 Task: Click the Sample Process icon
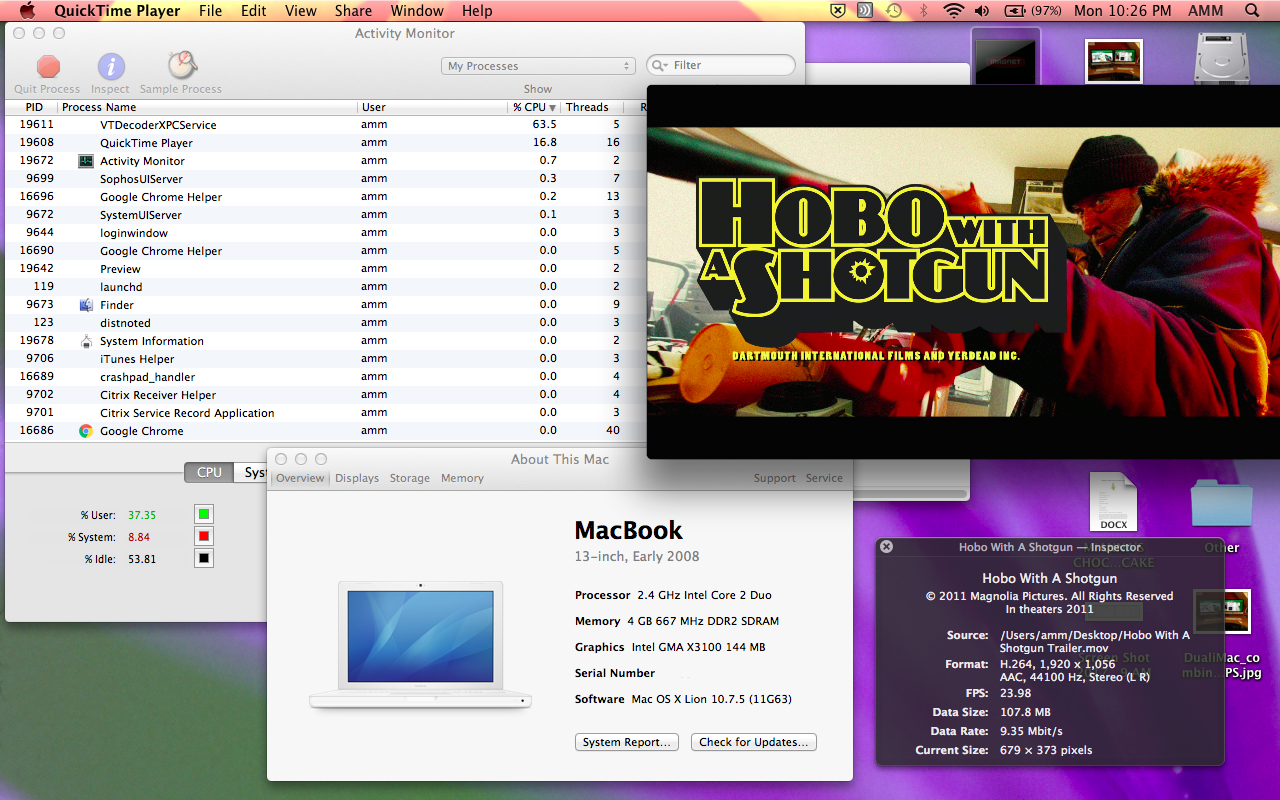pos(181,66)
